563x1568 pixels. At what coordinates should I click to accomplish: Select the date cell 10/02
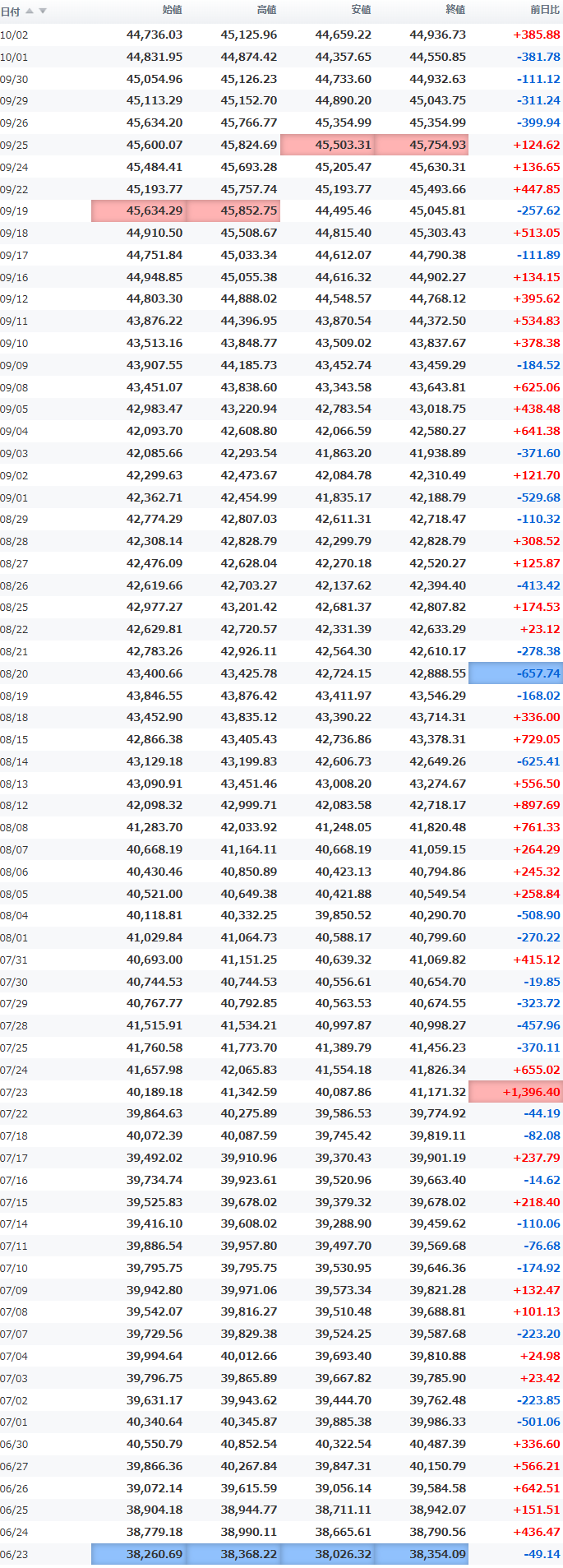(14, 35)
